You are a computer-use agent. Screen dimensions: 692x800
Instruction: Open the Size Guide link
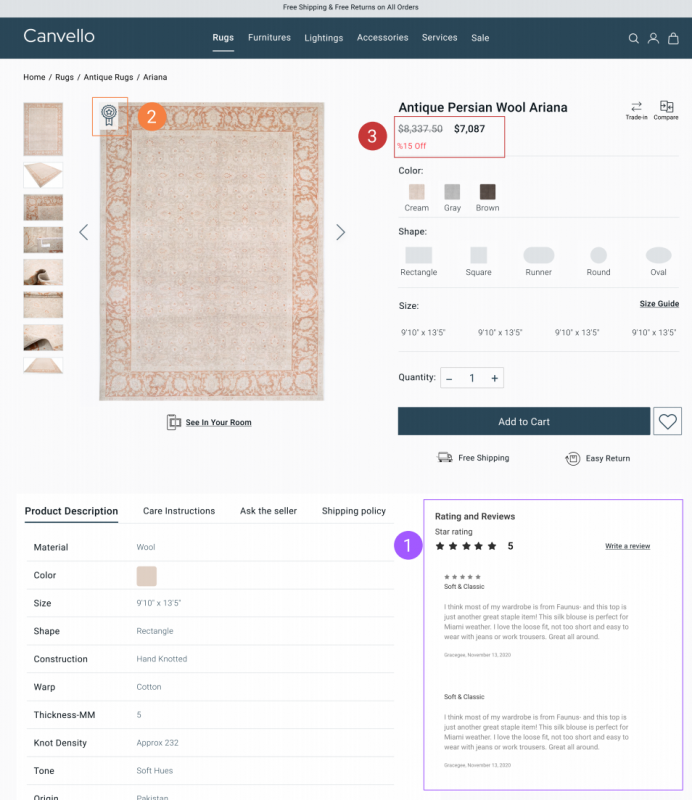pyautogui.click(x=659, y=304)
